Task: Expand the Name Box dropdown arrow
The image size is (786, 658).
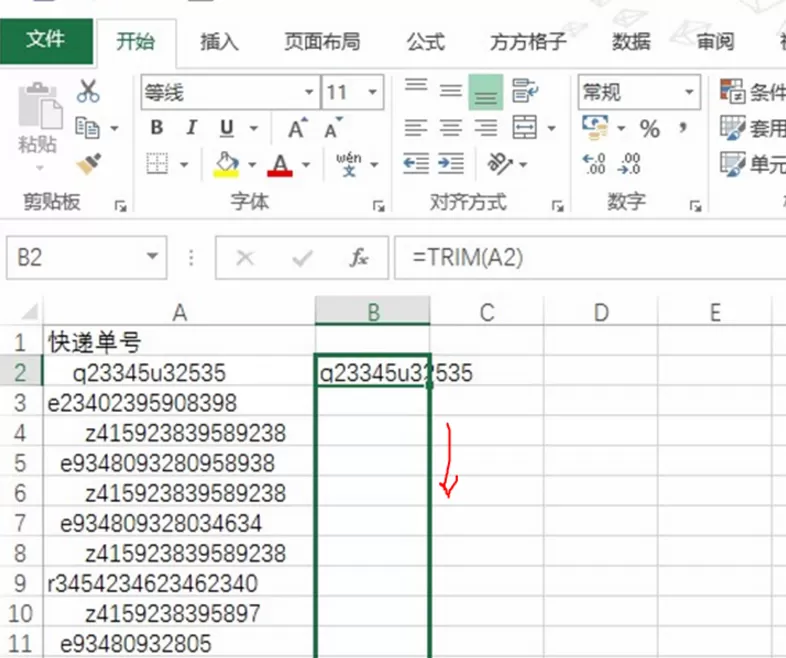Action: [x=152, y=257]
